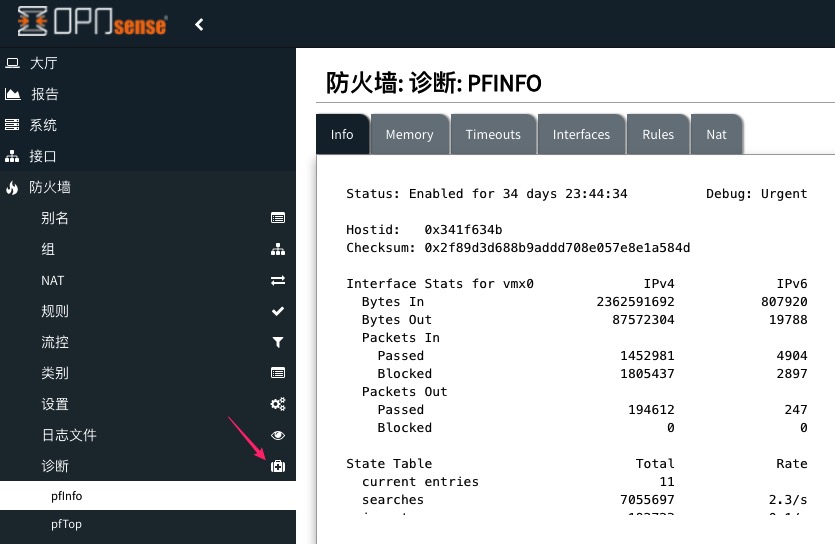Click the 别名 (Aliases) list icon
The image size is (835, 544).
pos(278,218)
